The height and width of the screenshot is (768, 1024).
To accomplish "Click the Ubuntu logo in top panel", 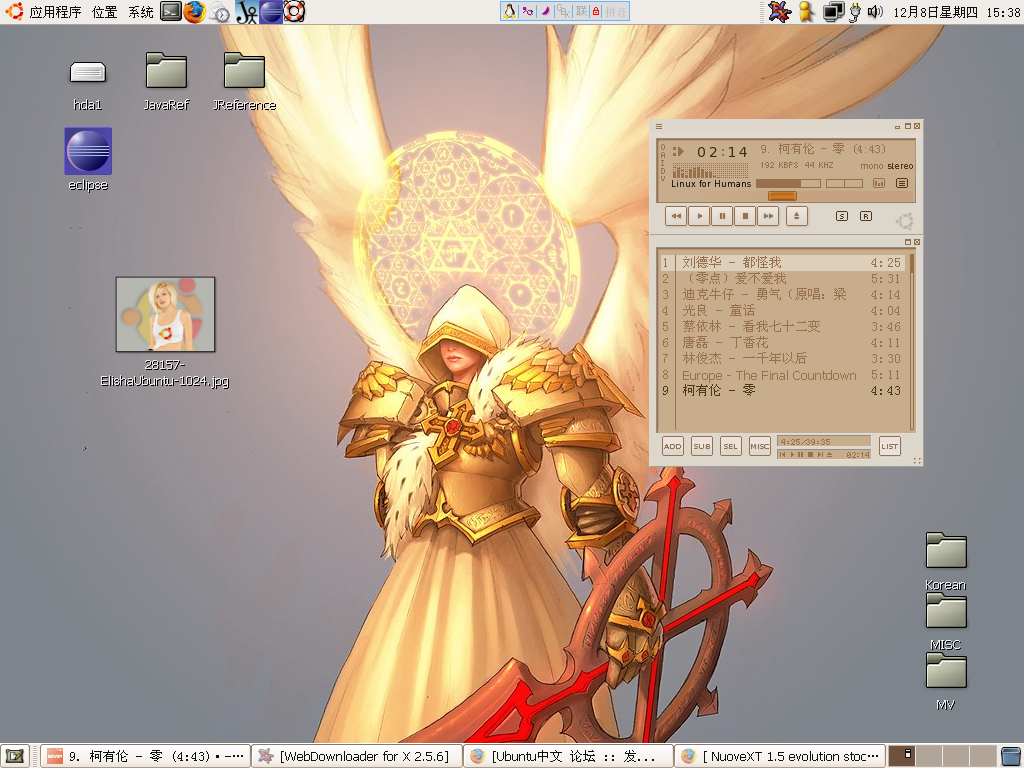I will click(14, 12).
